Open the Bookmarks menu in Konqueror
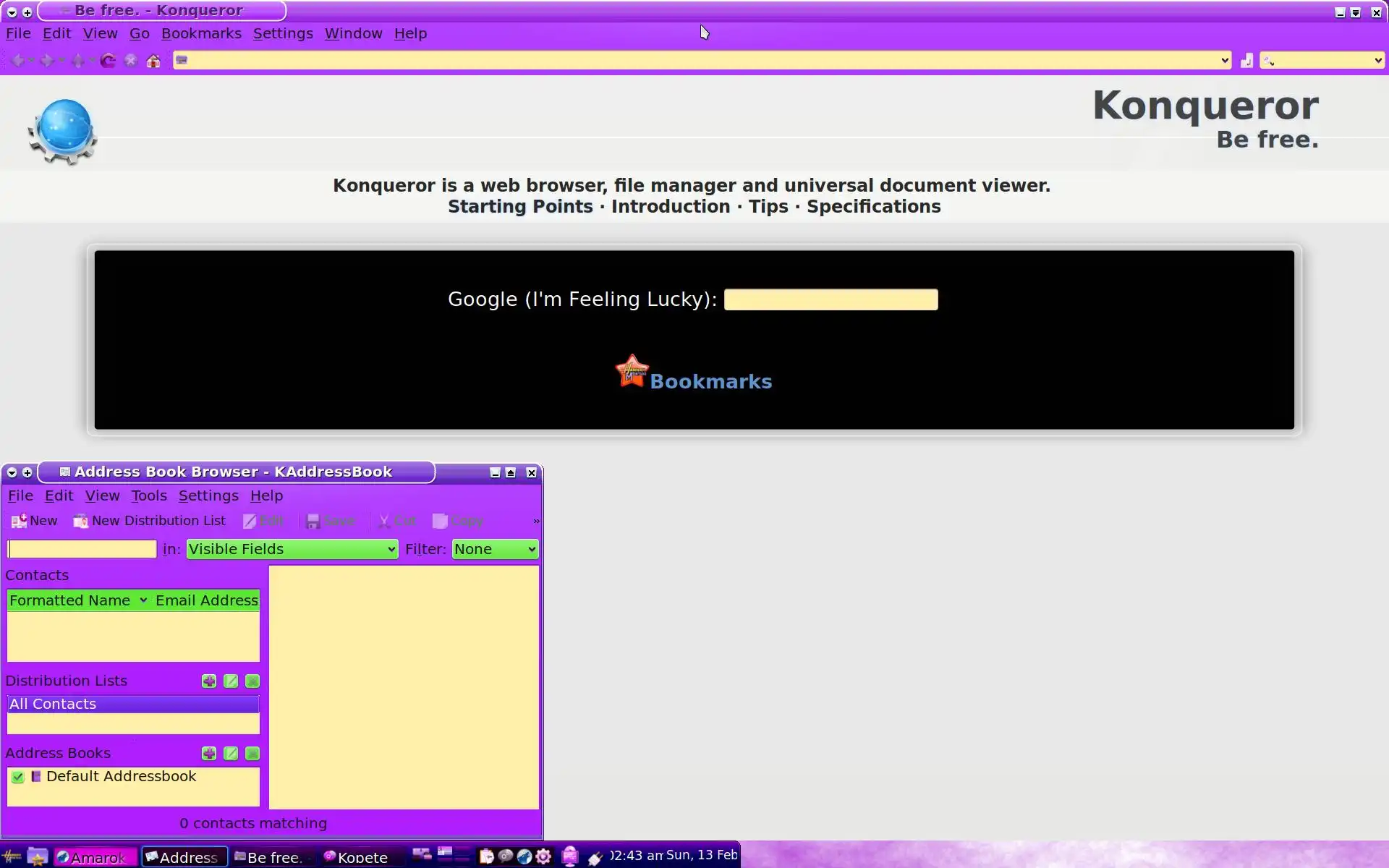 (201, 33)
